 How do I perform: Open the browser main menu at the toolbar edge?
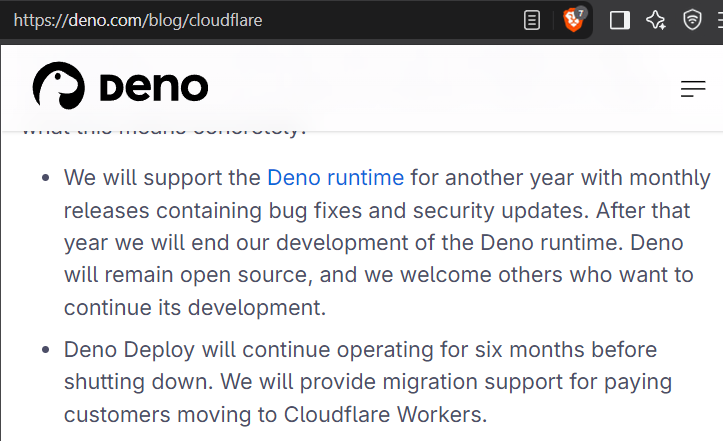720,20
